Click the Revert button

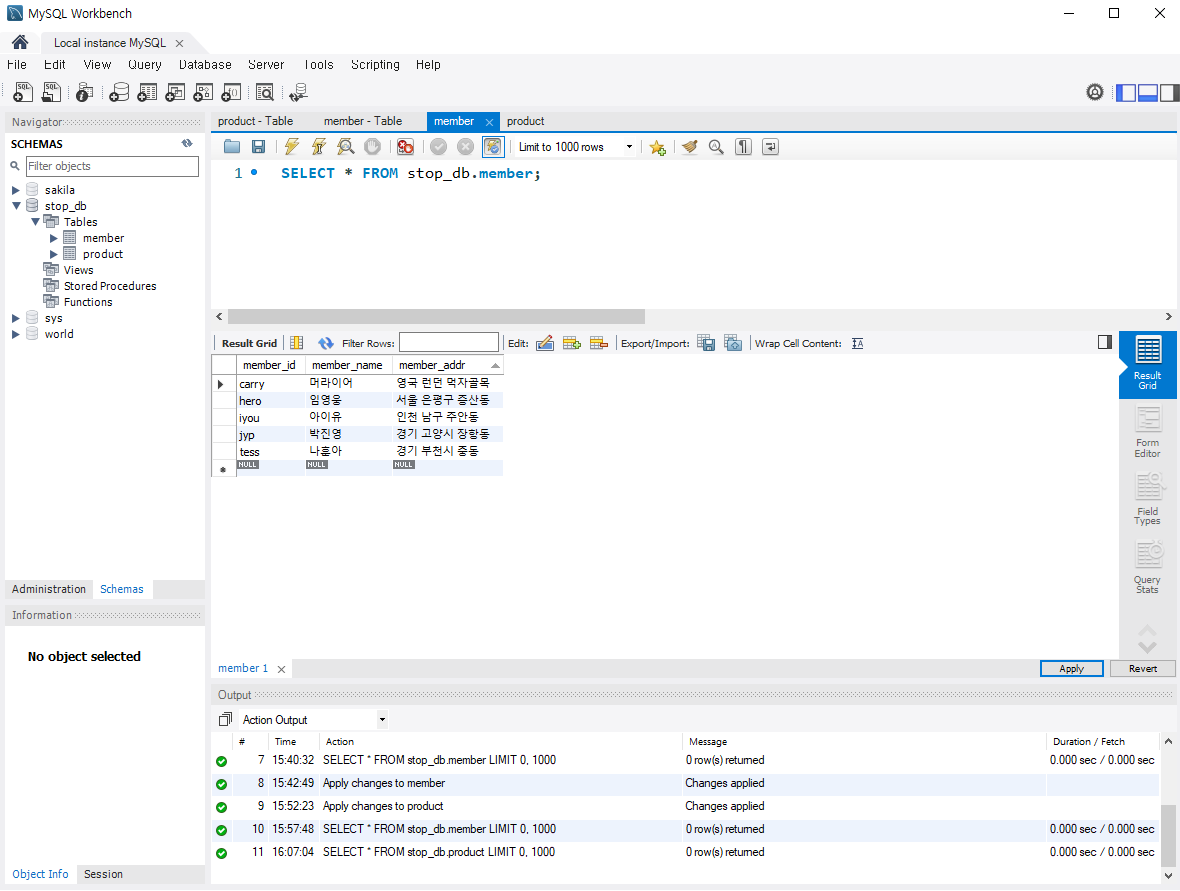tap(1142, 668)
